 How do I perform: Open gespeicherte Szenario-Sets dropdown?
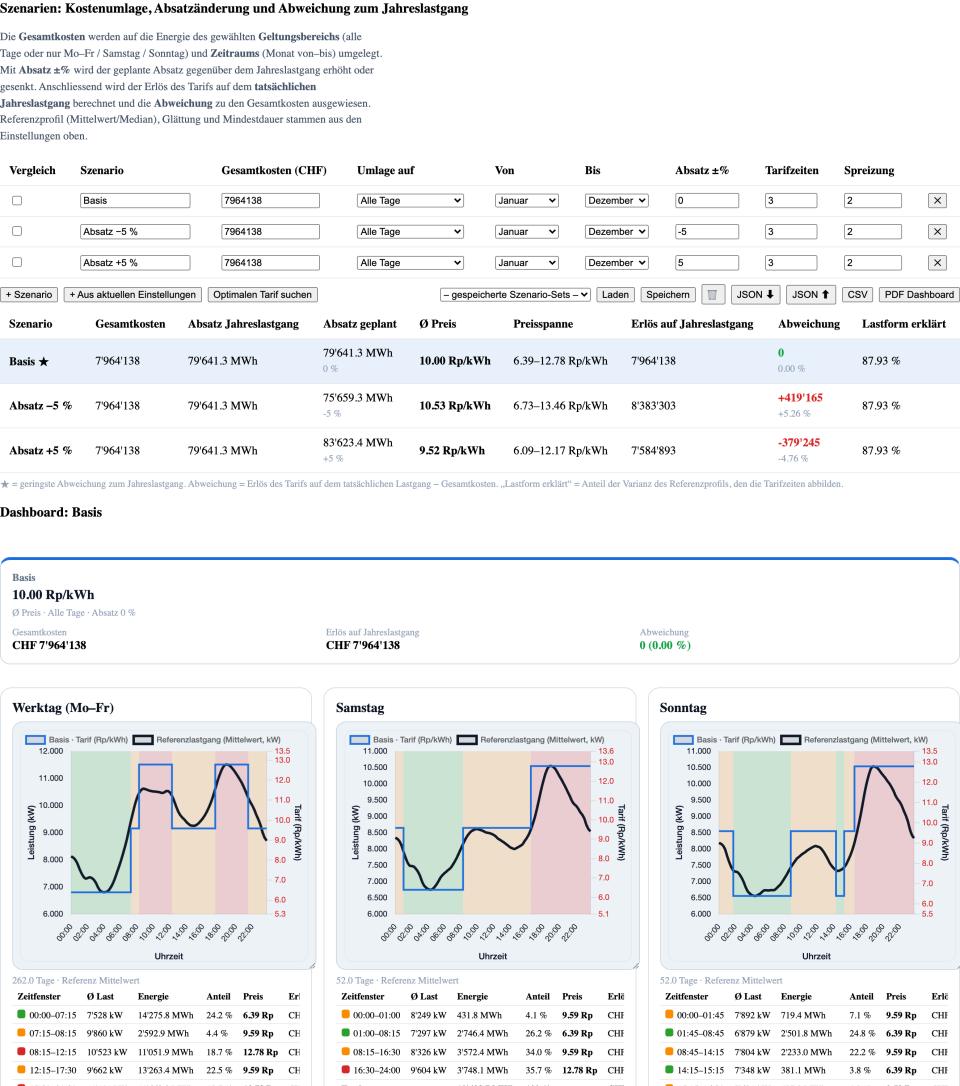515,294
